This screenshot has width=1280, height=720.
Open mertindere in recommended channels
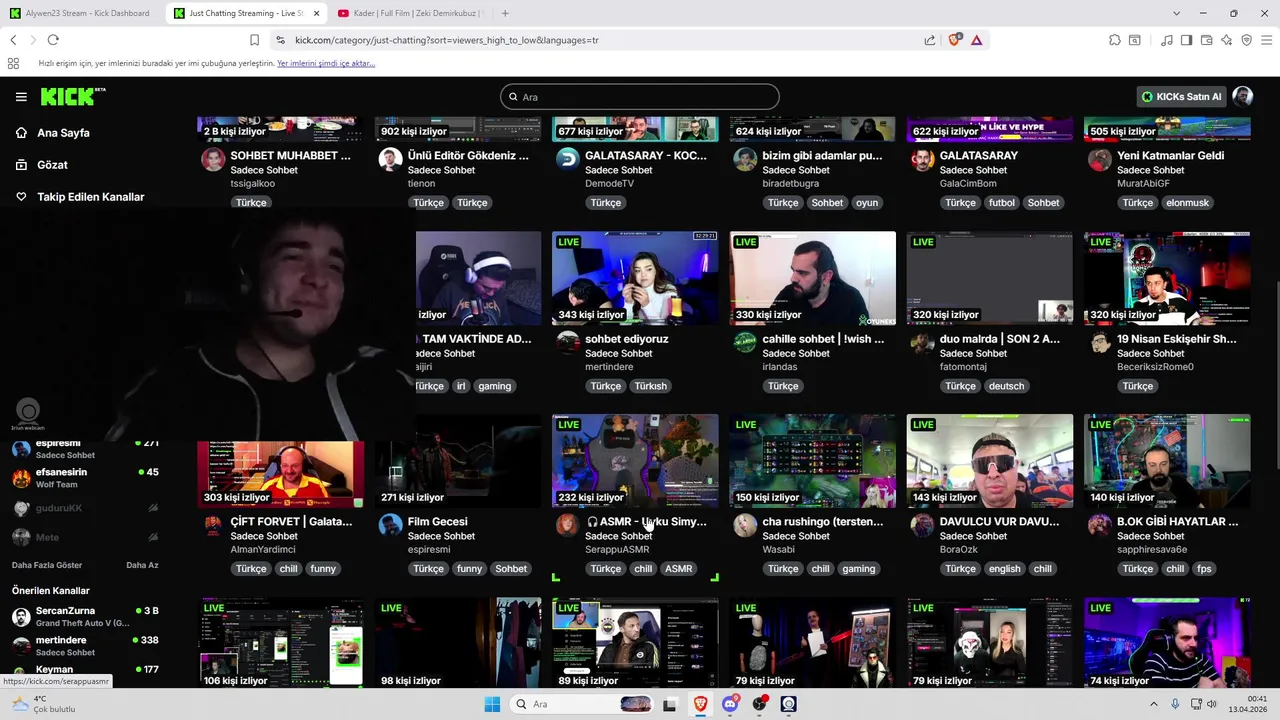[85, 645]
